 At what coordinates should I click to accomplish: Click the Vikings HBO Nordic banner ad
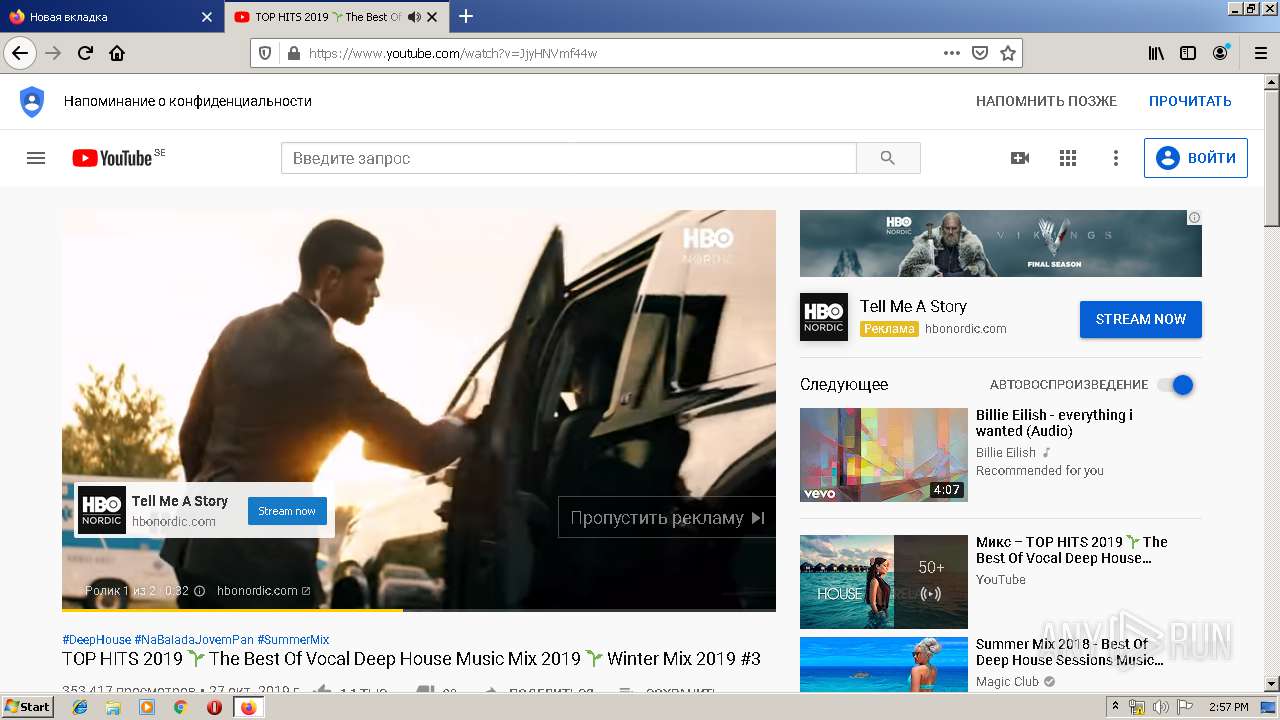point(1001,243)
